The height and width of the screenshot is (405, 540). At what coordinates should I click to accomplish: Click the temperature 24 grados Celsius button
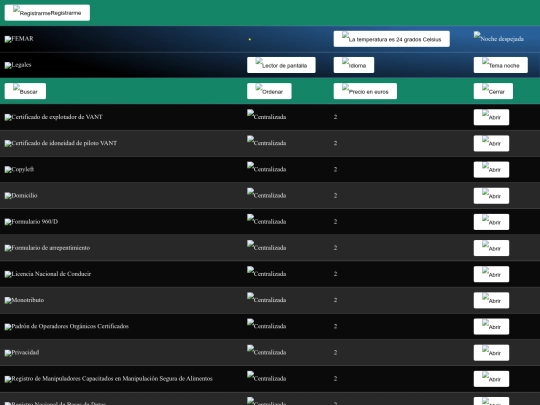(x=392, y=39)
